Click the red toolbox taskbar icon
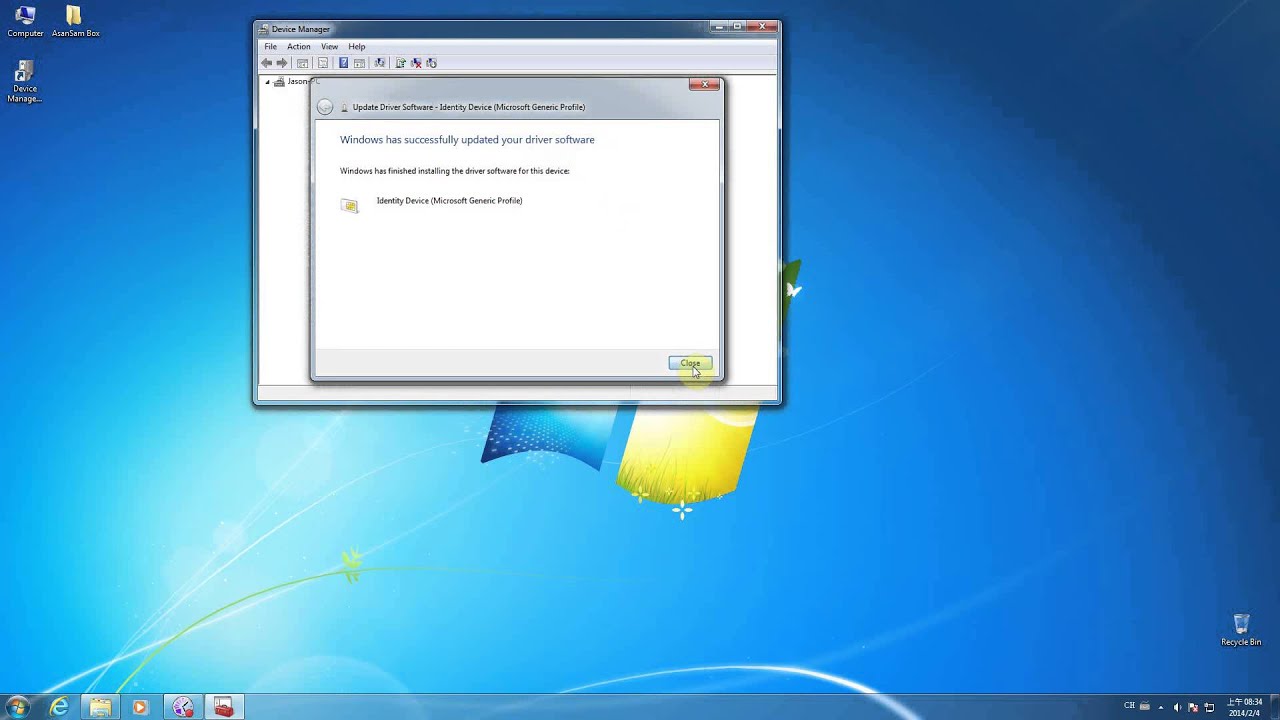The width and height of the screenshot is (1280, 720). 224,707
